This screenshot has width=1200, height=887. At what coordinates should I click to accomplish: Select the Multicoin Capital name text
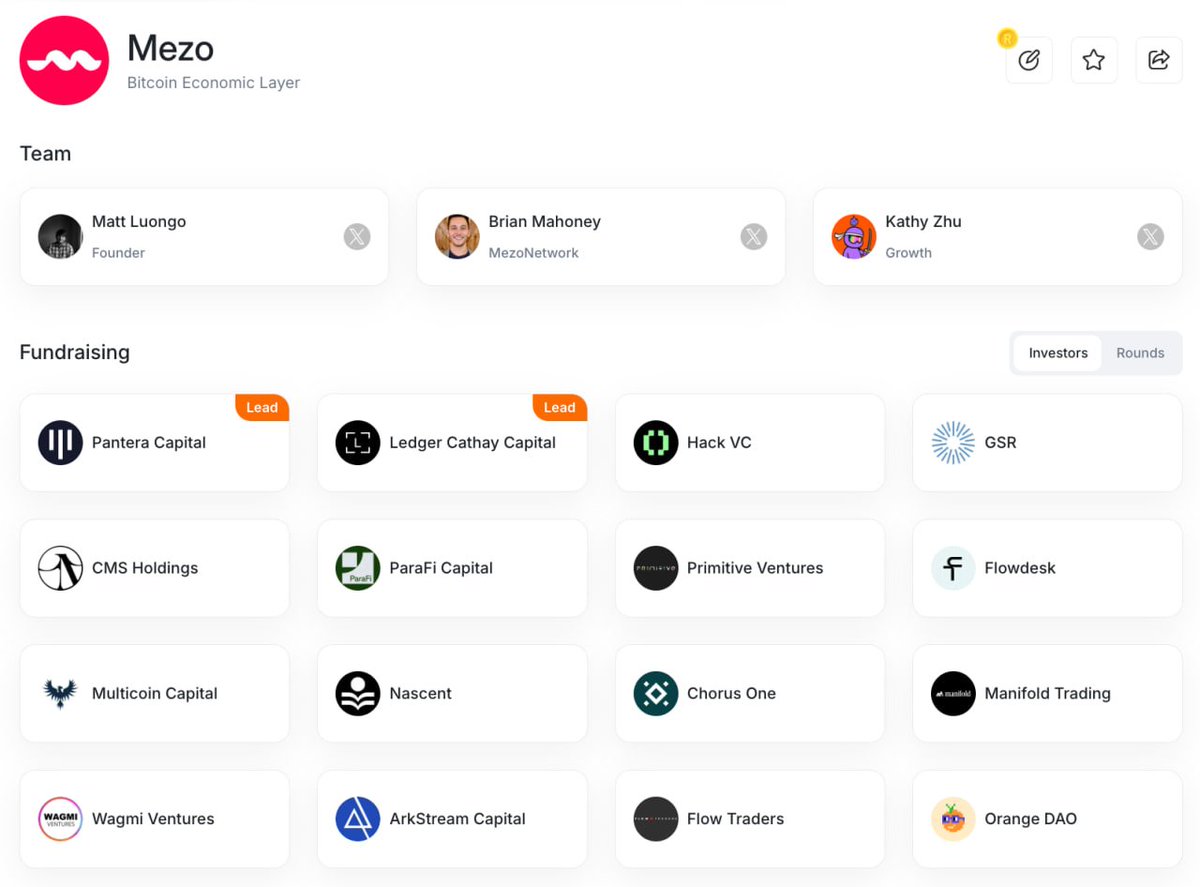(x=155, y=693)
